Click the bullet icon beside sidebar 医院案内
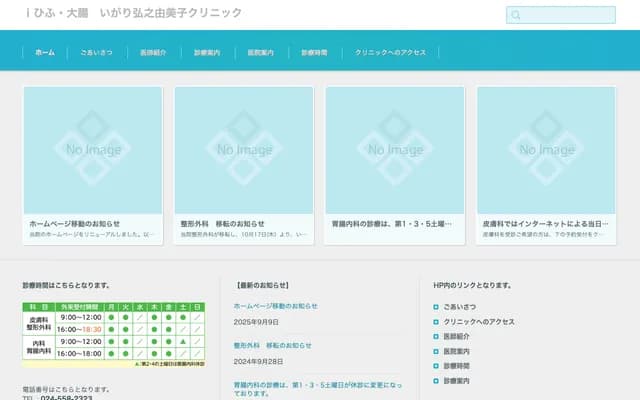The height and width of the screenshot is (400, 640). (436, 351)
